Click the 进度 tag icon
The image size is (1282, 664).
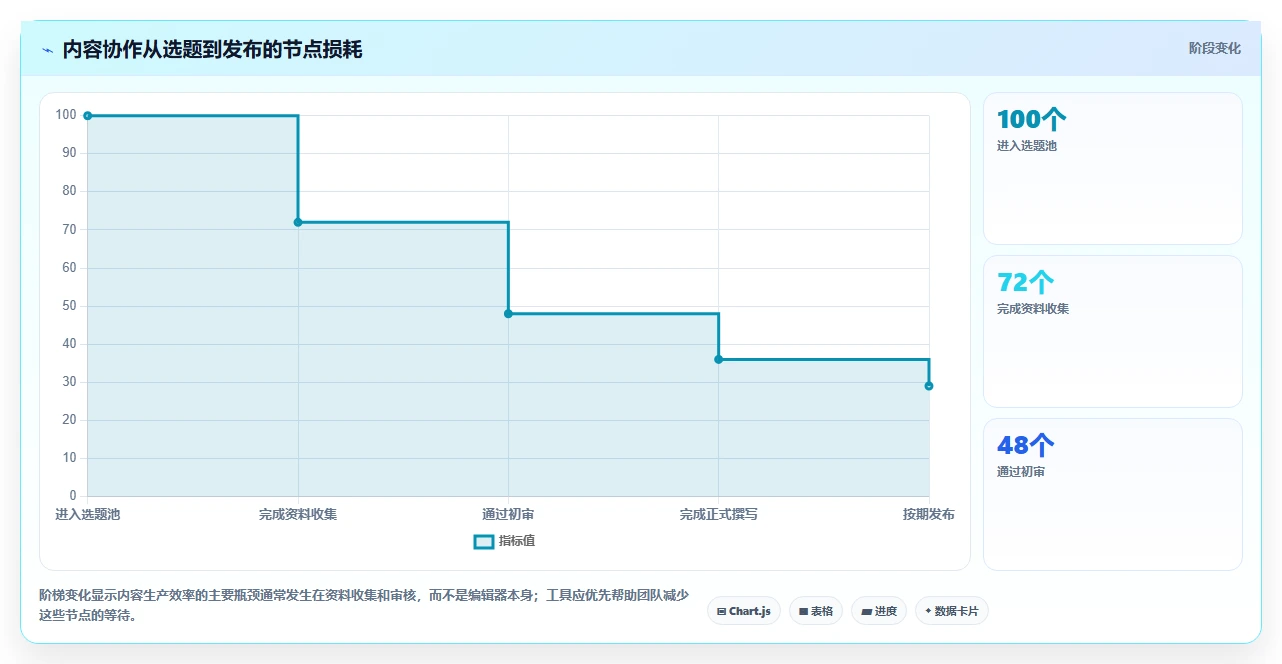pos(866,611)
